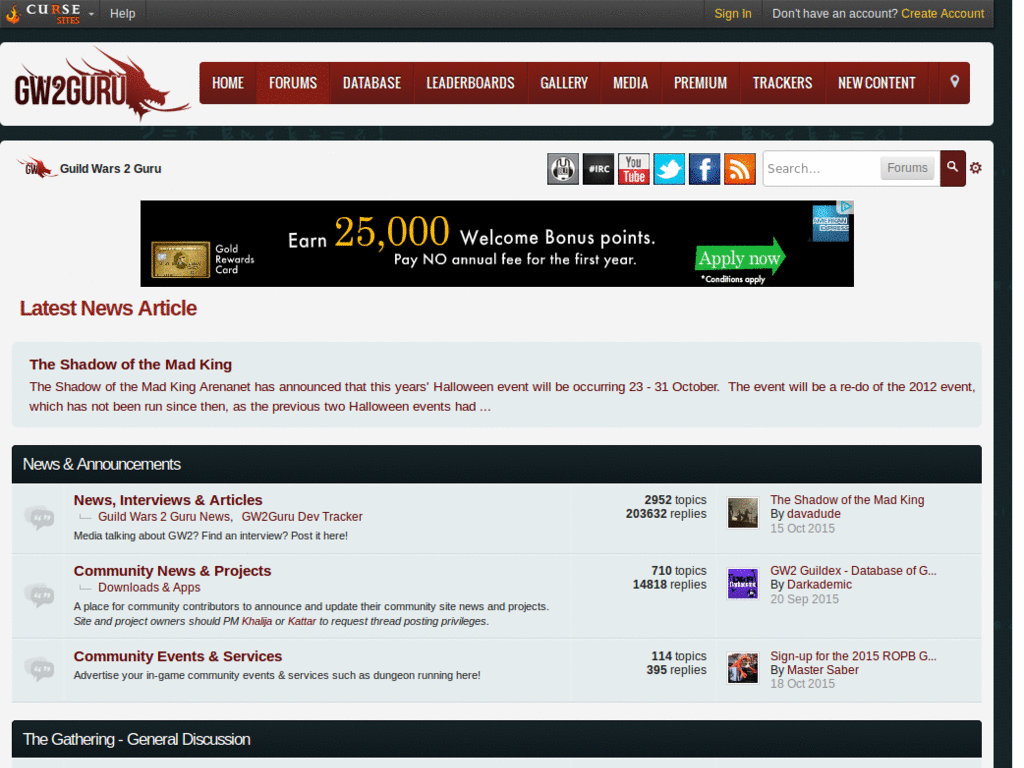Focus the Search text field
The height and width of the screenshot is (768, 1024).
click(822, 168)
